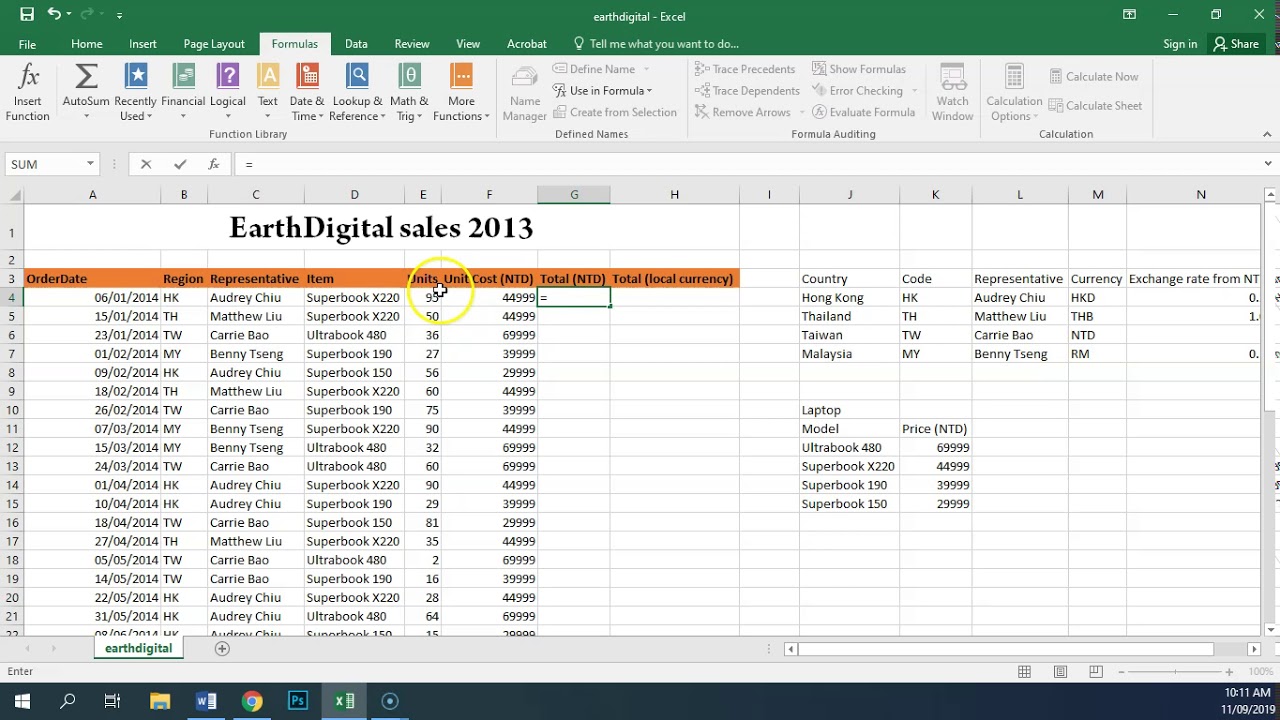
Task: Open Recently Used functions list
Action: (135, 77)
